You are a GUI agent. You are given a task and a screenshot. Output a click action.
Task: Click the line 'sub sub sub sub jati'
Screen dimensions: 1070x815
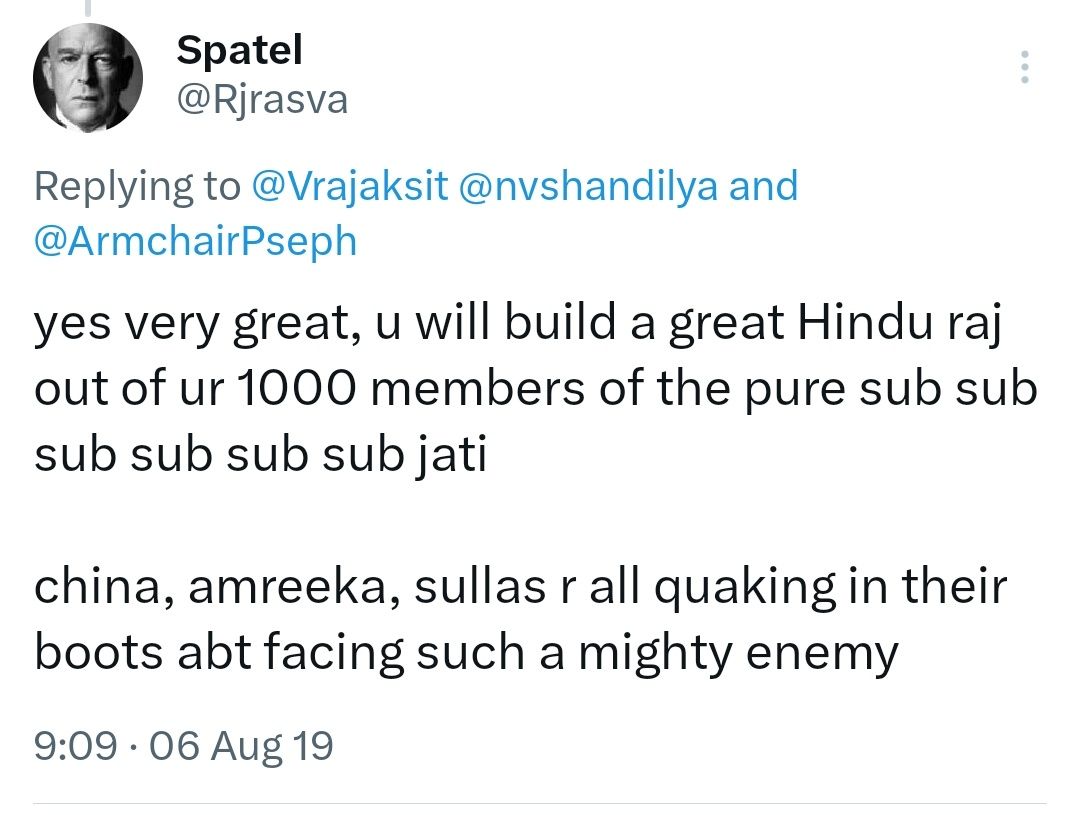(x=261, y=455)
